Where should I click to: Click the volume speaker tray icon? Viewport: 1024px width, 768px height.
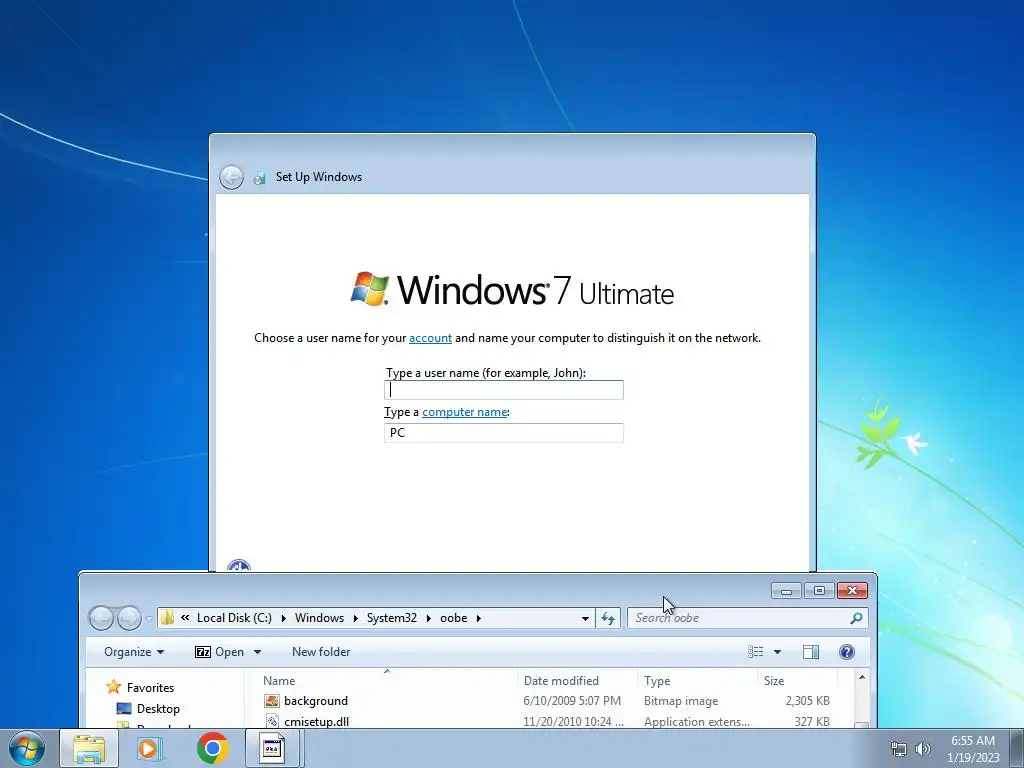tap(923, 749)
